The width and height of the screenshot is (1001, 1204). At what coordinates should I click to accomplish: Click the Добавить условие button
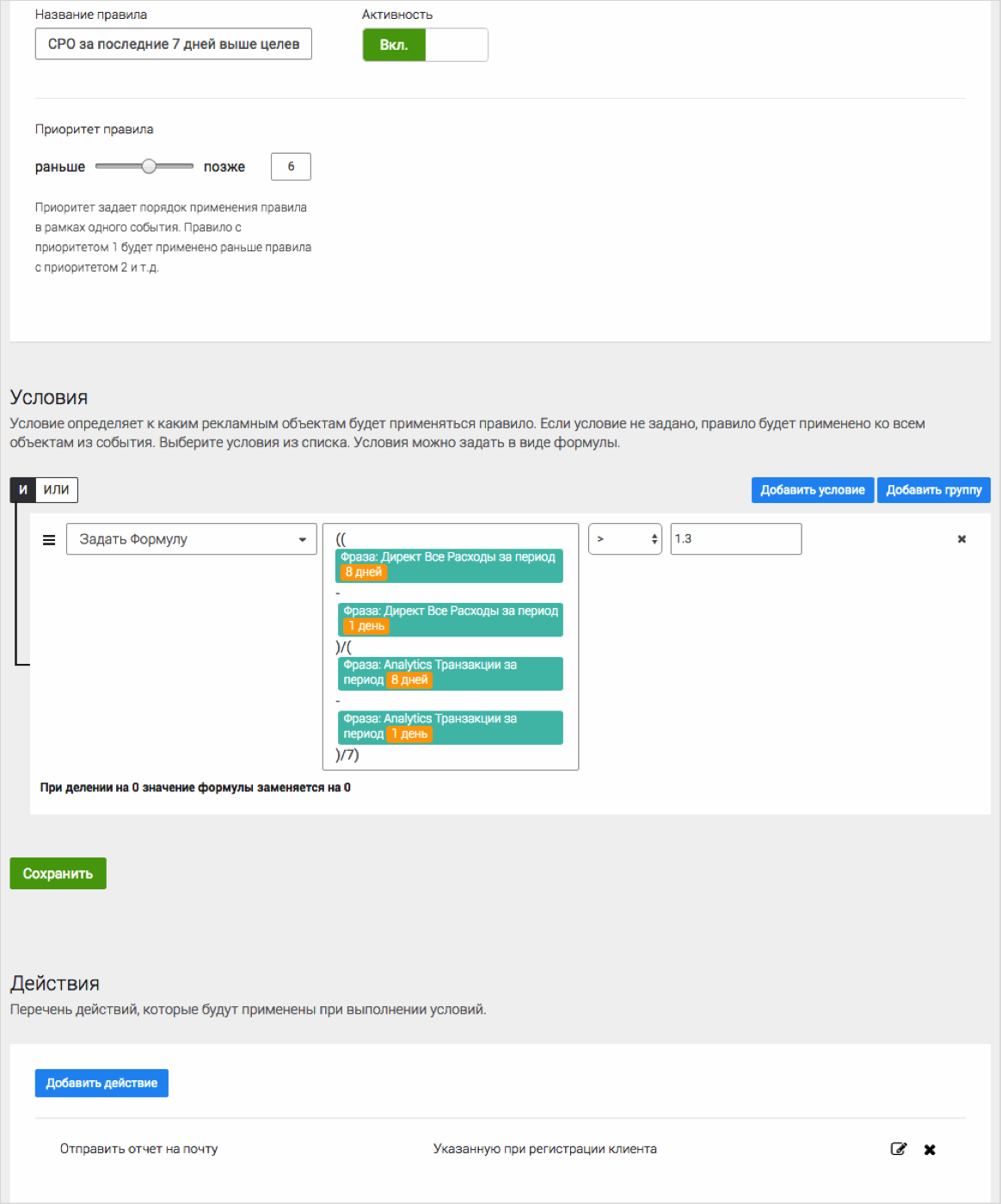coord(813,489)
